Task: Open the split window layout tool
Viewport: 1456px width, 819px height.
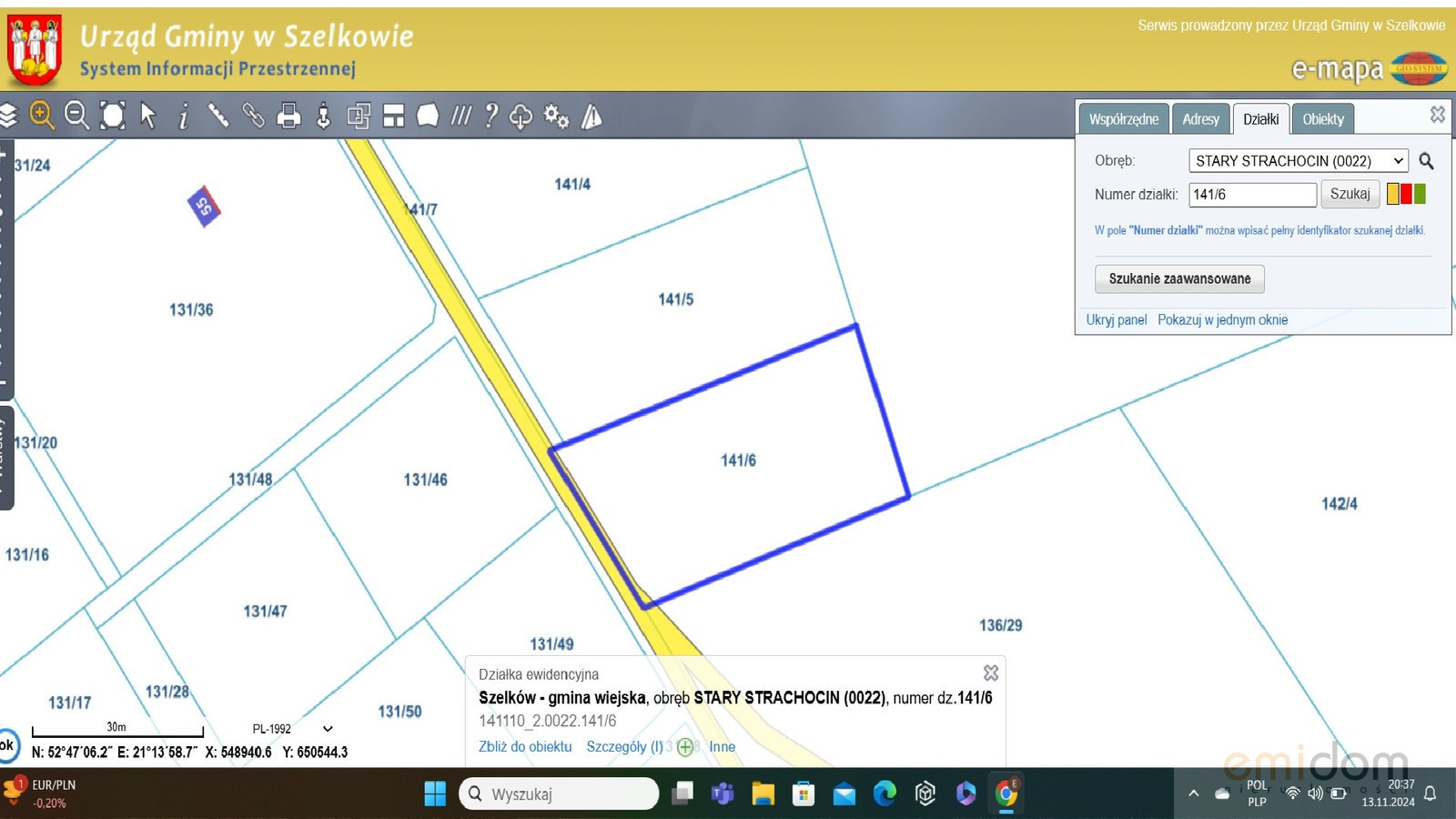Action: (x=393, y=116)
